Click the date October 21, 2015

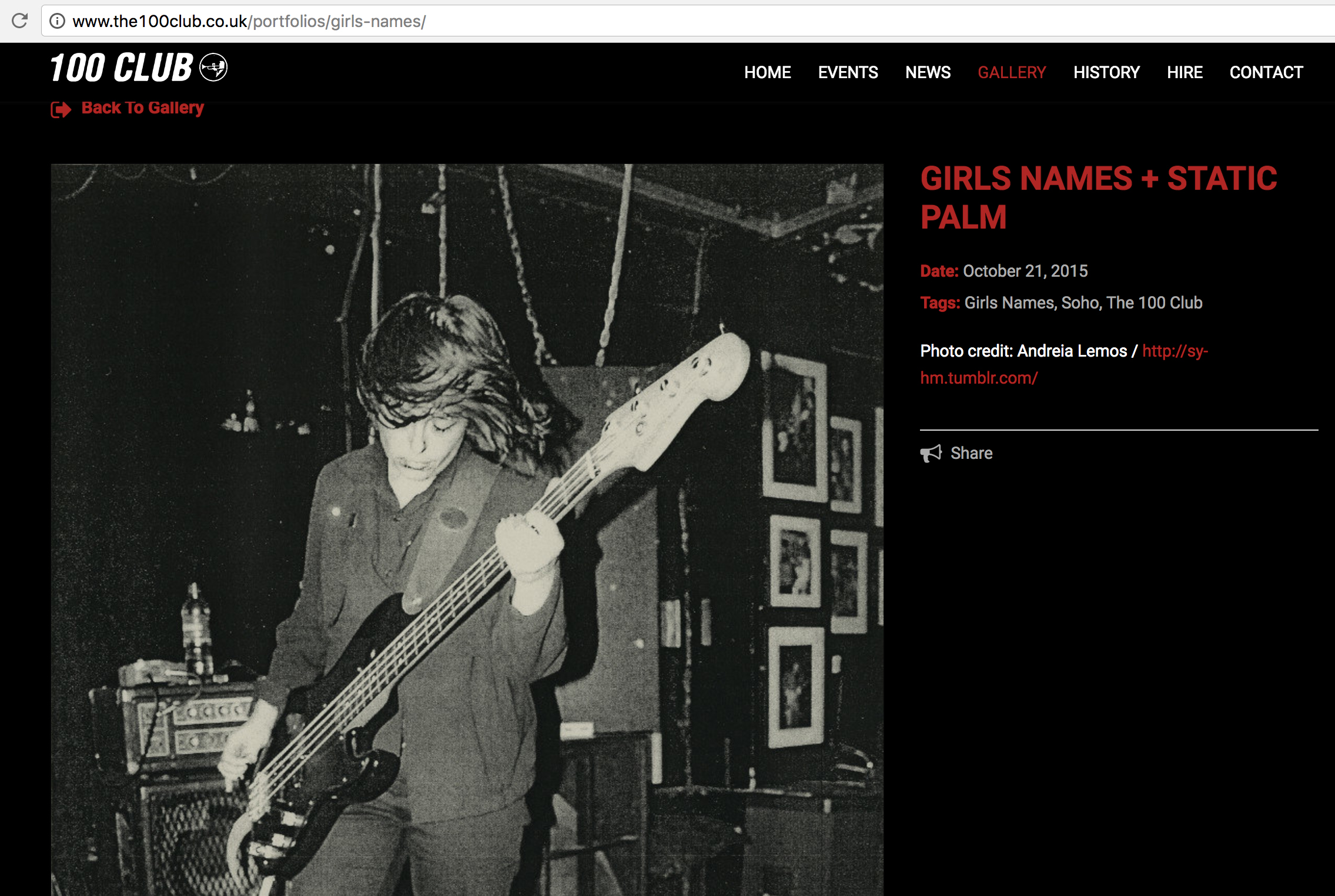(1025, 271)
